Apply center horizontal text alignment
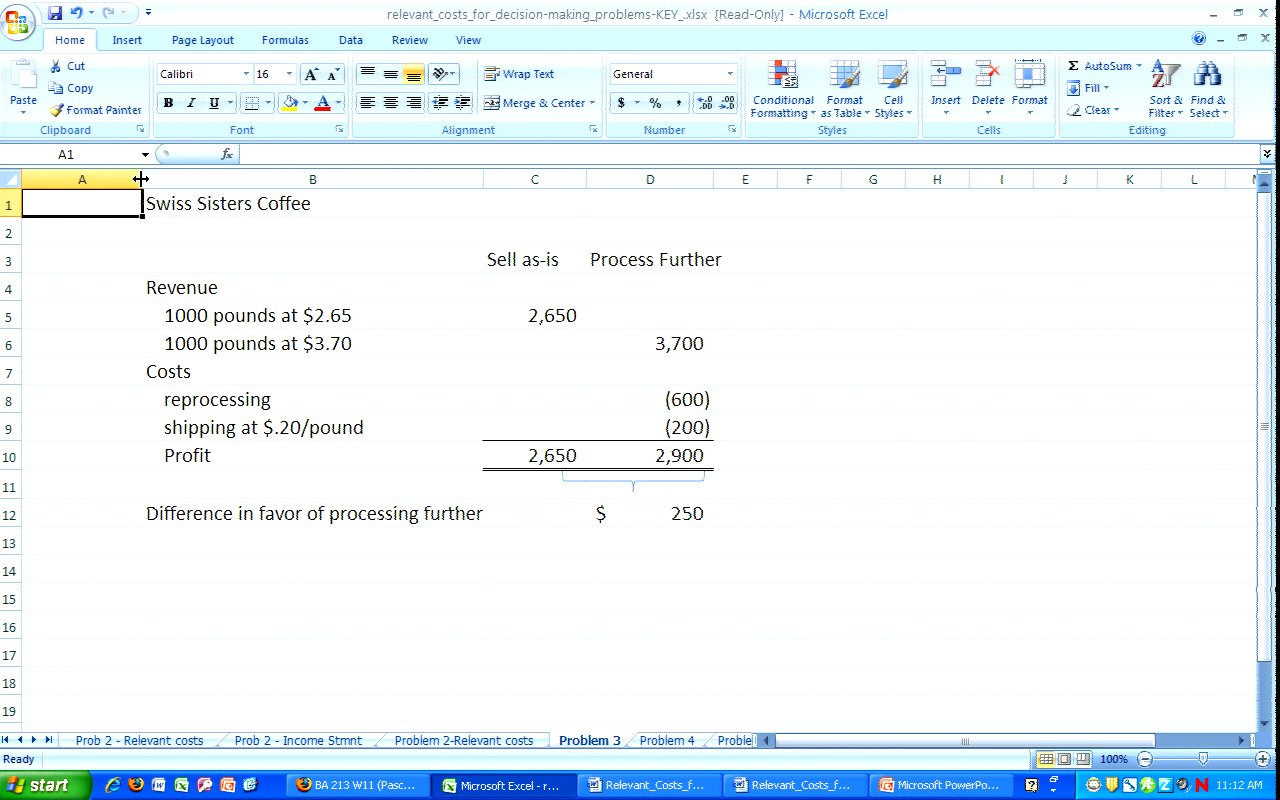Screen dimensions: 1280x800 point(391,103)
